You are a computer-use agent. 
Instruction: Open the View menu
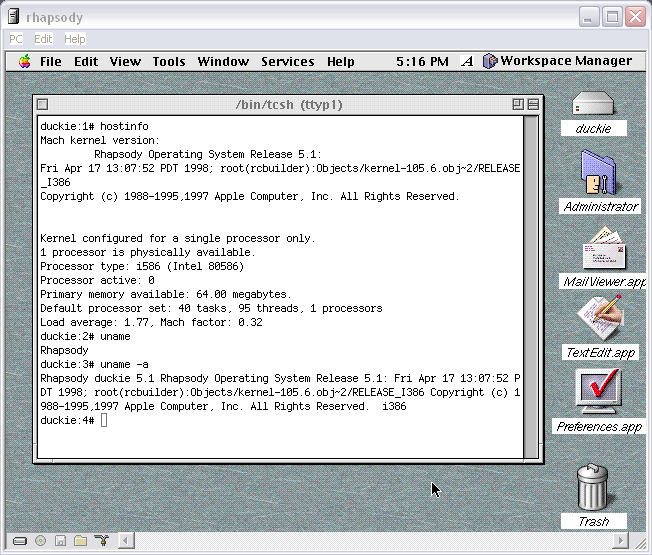pos(125,62)
